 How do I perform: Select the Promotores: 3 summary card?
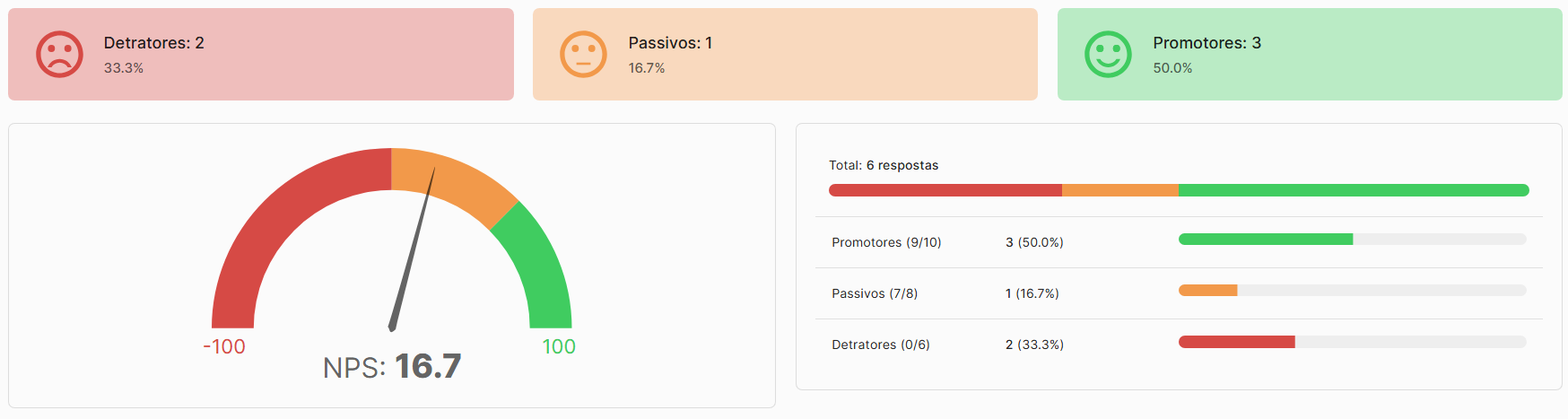pyautogui.click(x=1310, y=55)
